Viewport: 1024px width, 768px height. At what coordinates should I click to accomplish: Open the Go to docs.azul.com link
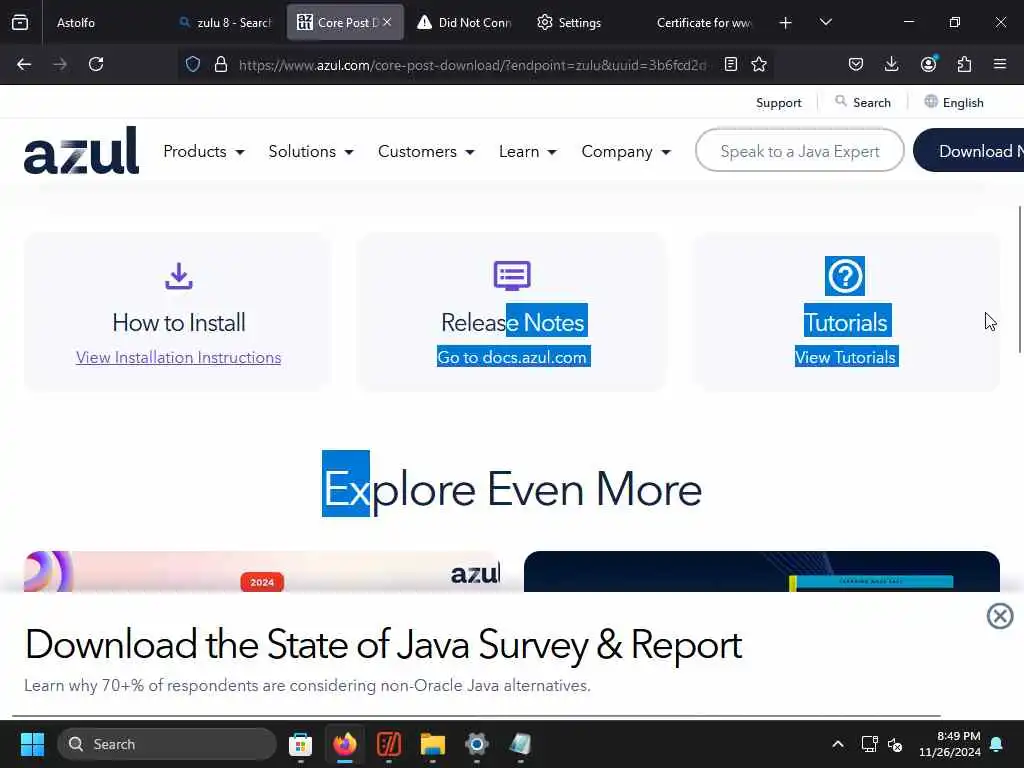coord(512,357)
